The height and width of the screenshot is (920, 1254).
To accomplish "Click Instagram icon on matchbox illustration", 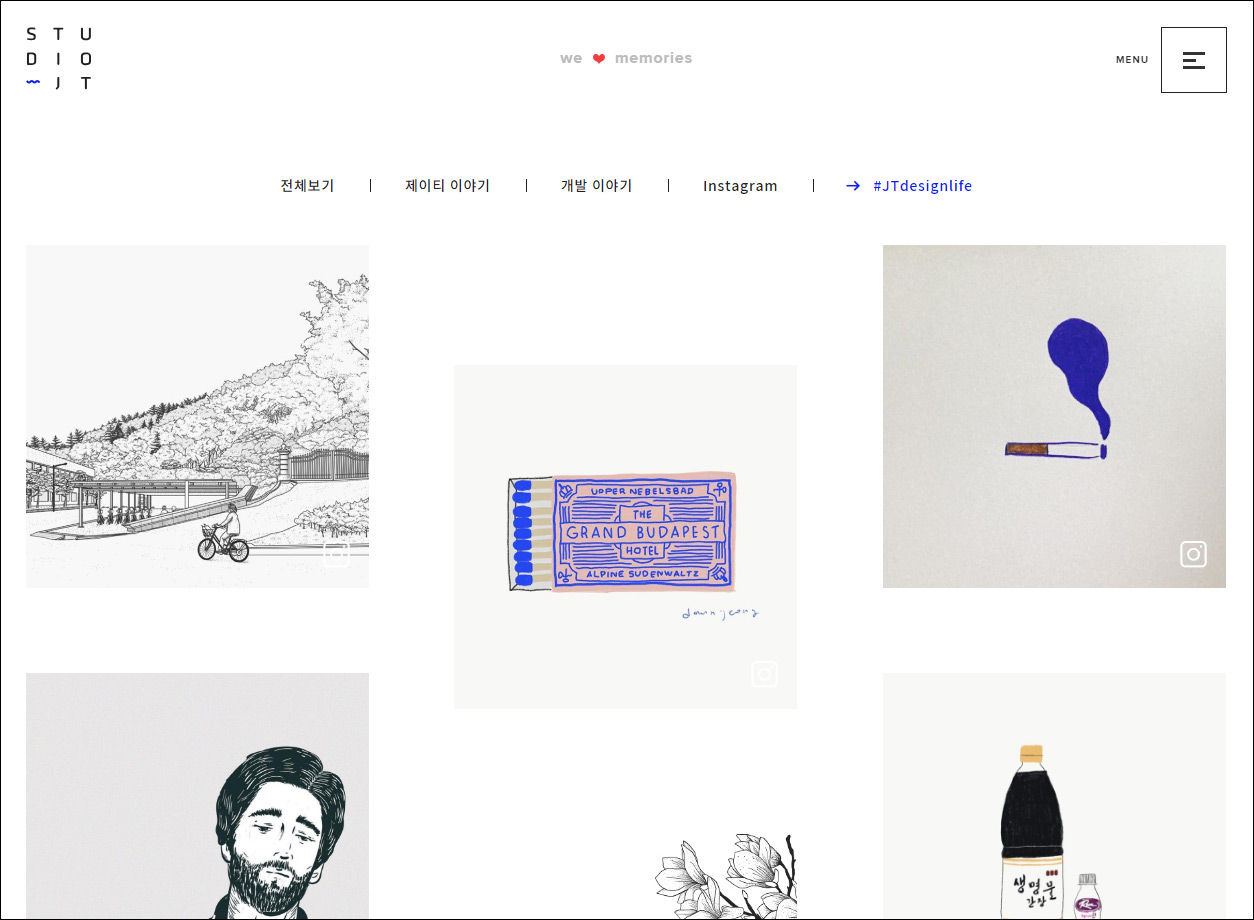I will (764, 675).
